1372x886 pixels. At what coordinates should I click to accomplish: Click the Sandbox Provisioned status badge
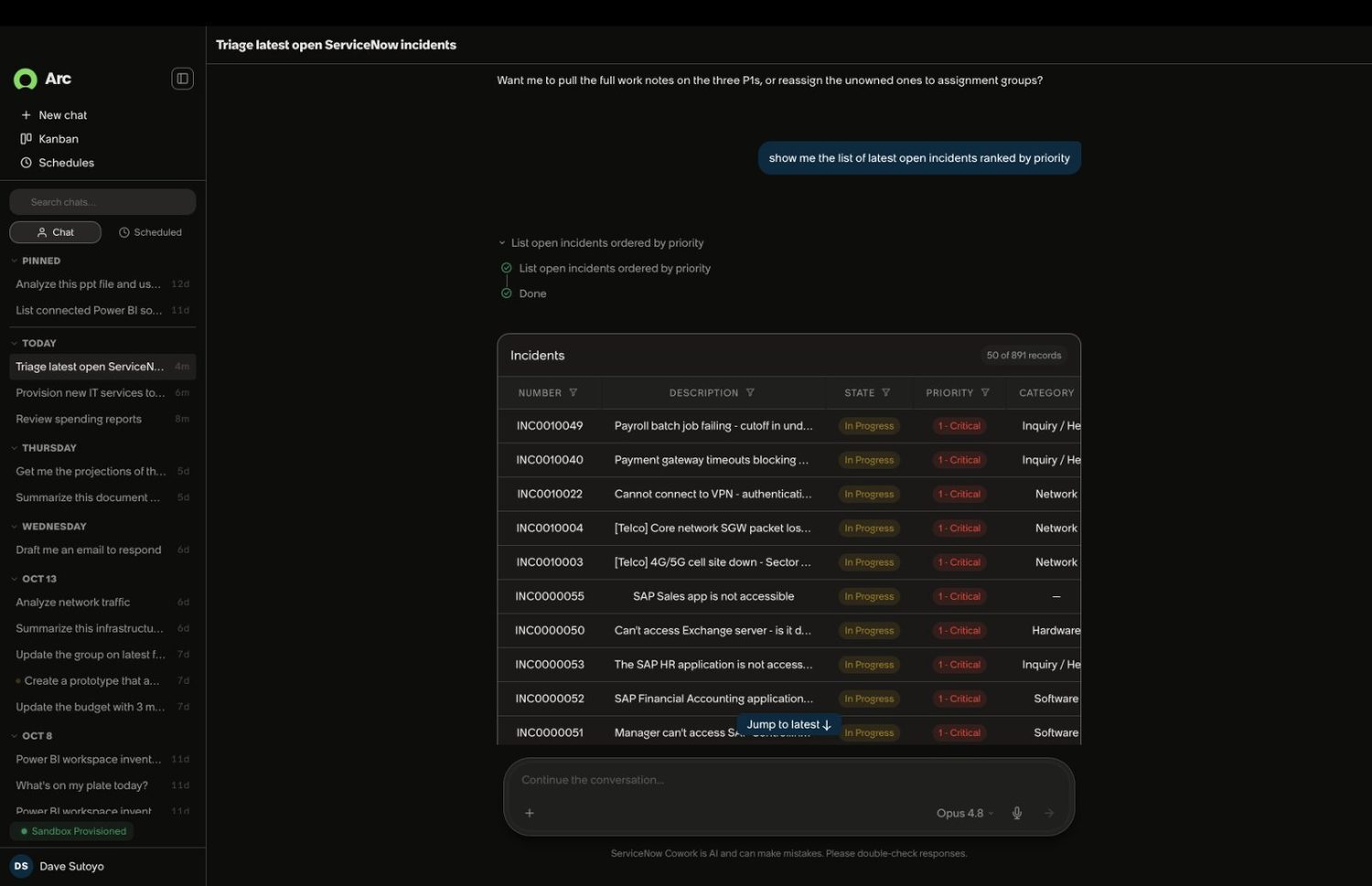pyautogui.click(x=73, y=831)
